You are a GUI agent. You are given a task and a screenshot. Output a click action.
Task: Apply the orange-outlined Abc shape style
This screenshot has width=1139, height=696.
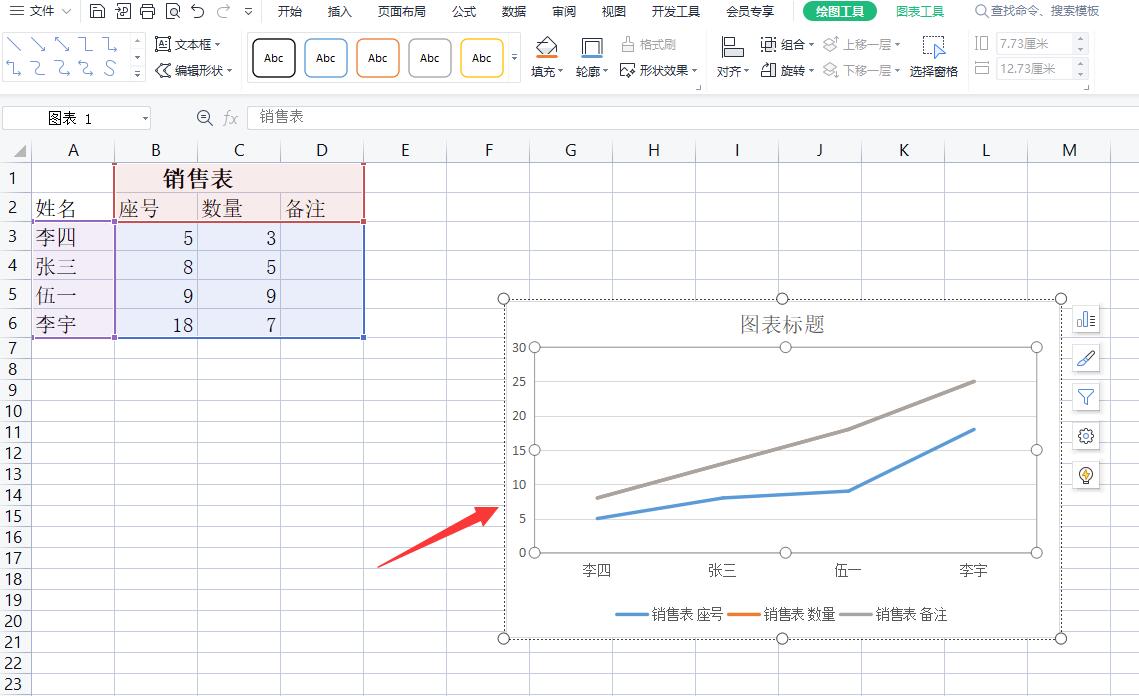click(x=377, y=58)
